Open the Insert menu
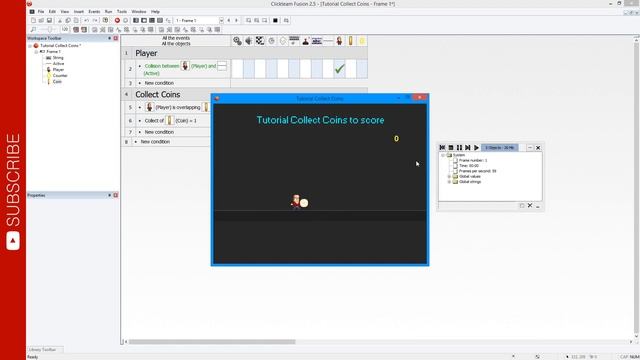The height and width of the screenshot is (360, 640). pyautogui.click(x=79, y=11)
